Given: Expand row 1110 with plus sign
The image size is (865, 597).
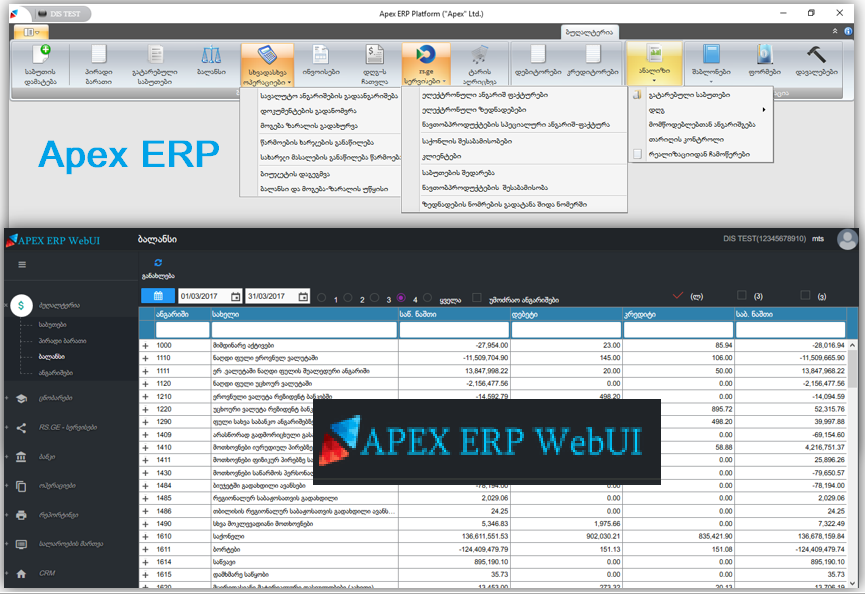Looking at the screenshot, I should pos(146,359).
